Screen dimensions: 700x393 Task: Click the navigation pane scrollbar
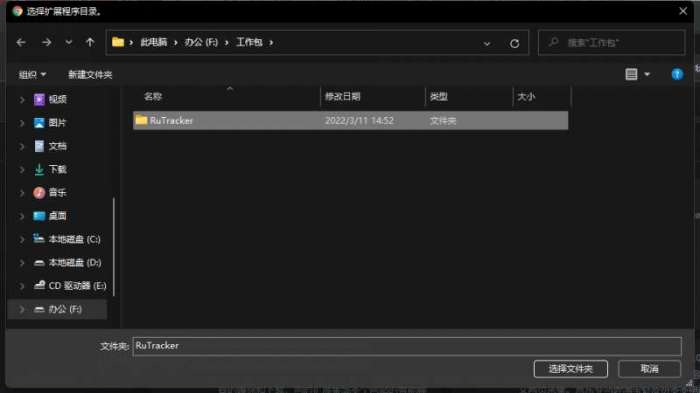point(114,247)
